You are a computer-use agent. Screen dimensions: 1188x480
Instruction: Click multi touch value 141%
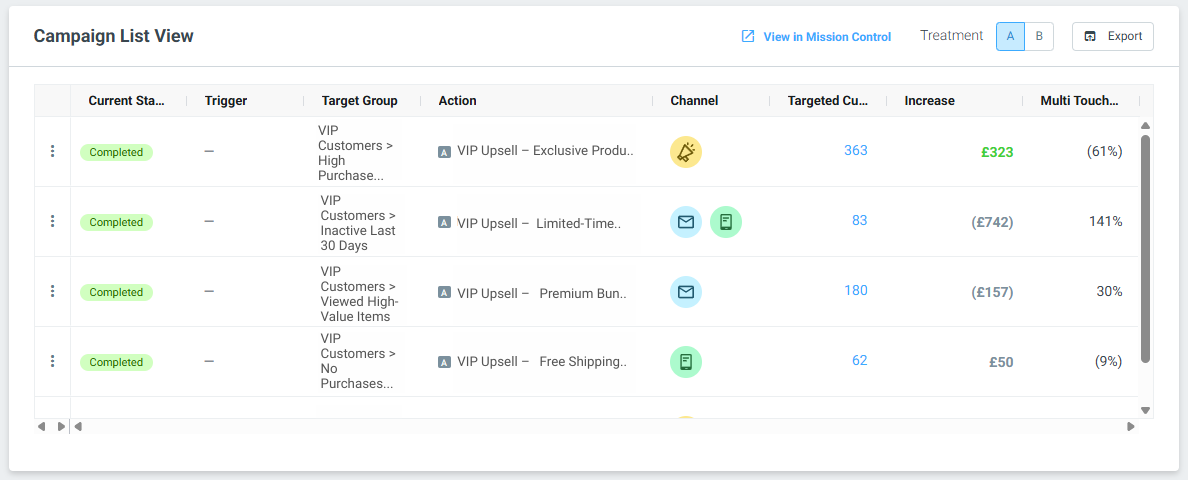coord(1106,221)
